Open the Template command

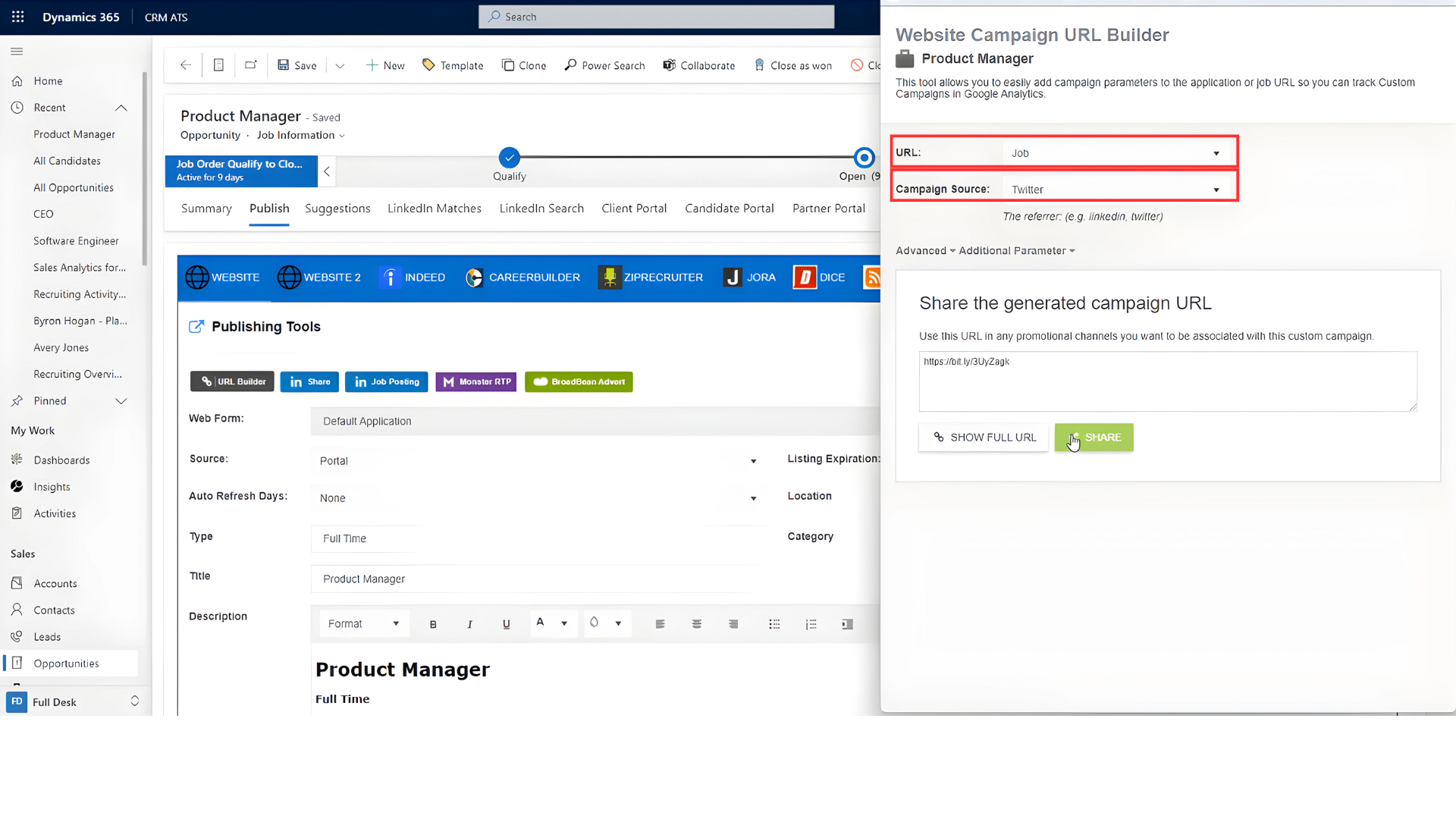pos(453,65)
